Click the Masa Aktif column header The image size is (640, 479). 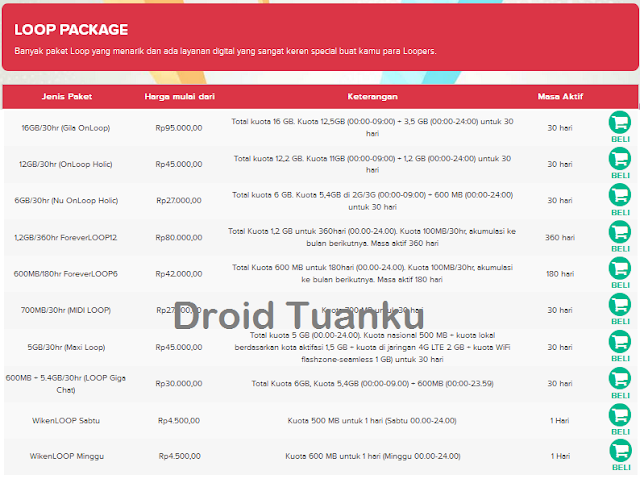coord(560,97)
